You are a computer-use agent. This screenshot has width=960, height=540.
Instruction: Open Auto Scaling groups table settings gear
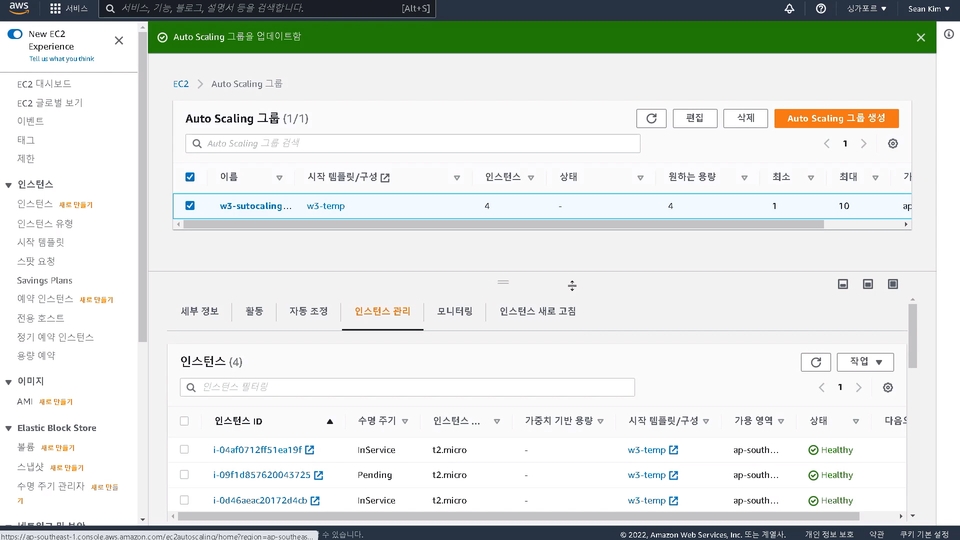point(893,143)
